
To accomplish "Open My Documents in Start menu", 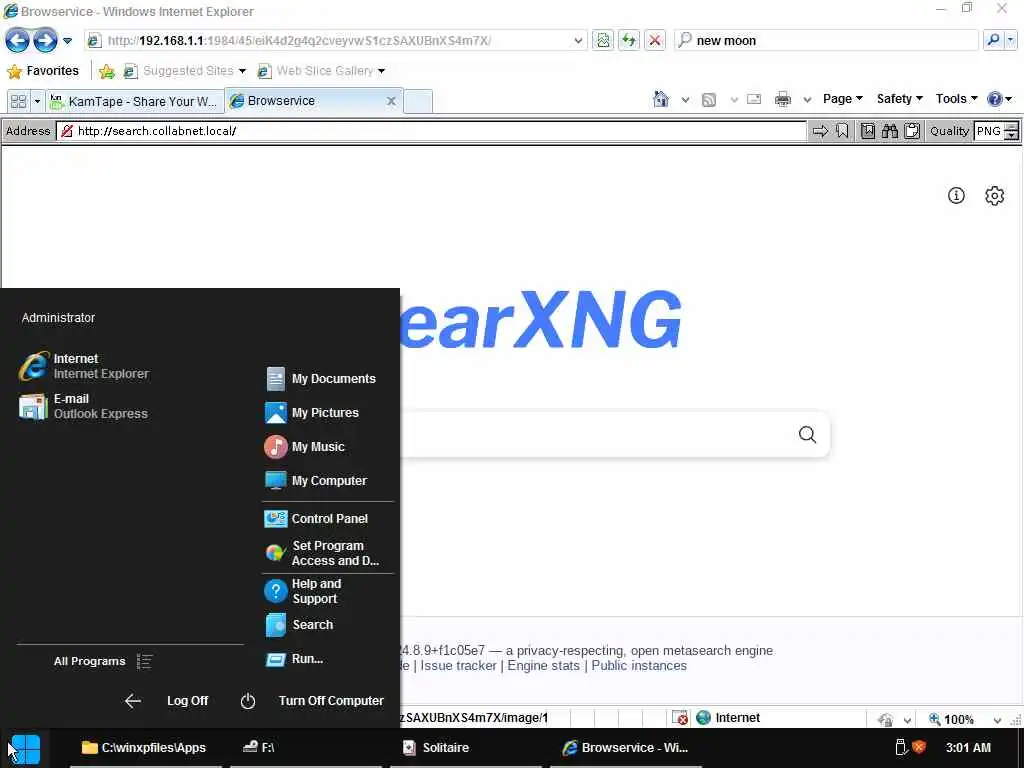I will [321, 379].
